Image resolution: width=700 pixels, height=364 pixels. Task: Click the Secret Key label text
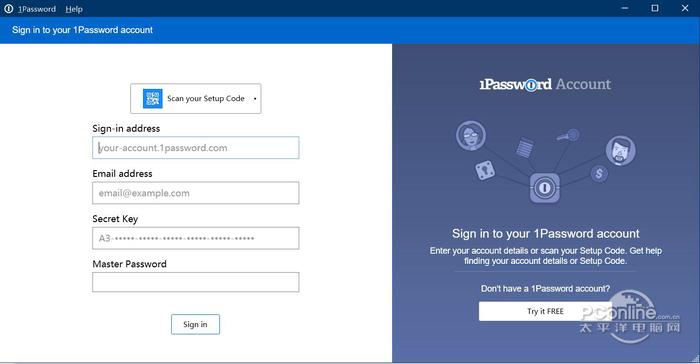(x=115, y=219)
